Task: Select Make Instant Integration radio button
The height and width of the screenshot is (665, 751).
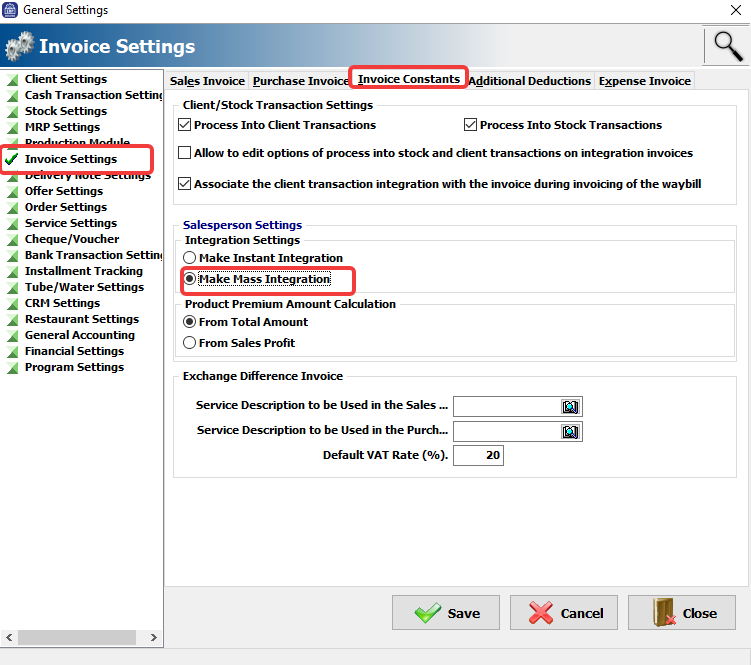Action: pos(190,258)
